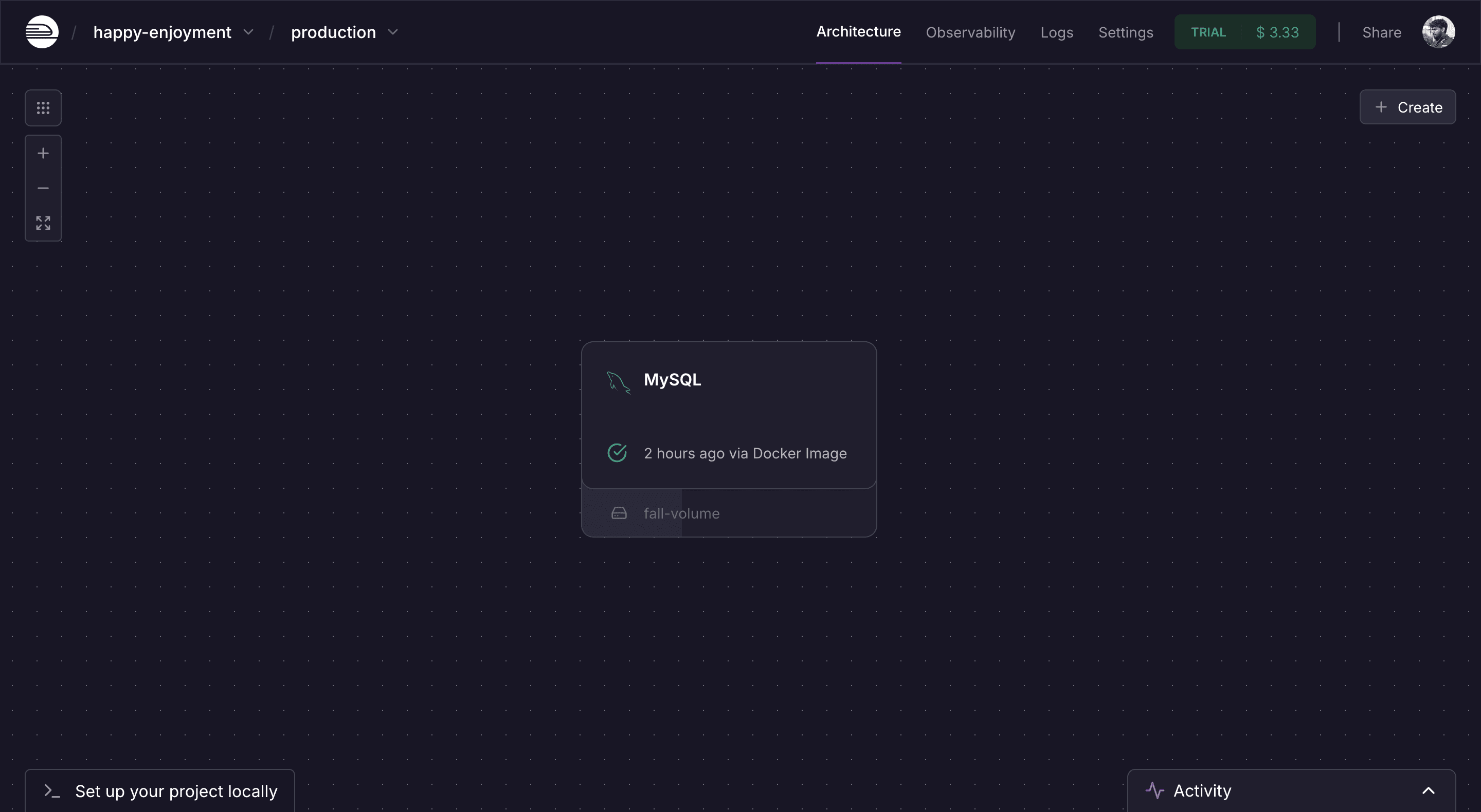The height and width of the screenshot is (812, 1481).
Task: Zoom out of the canvas
Action: 43,188
